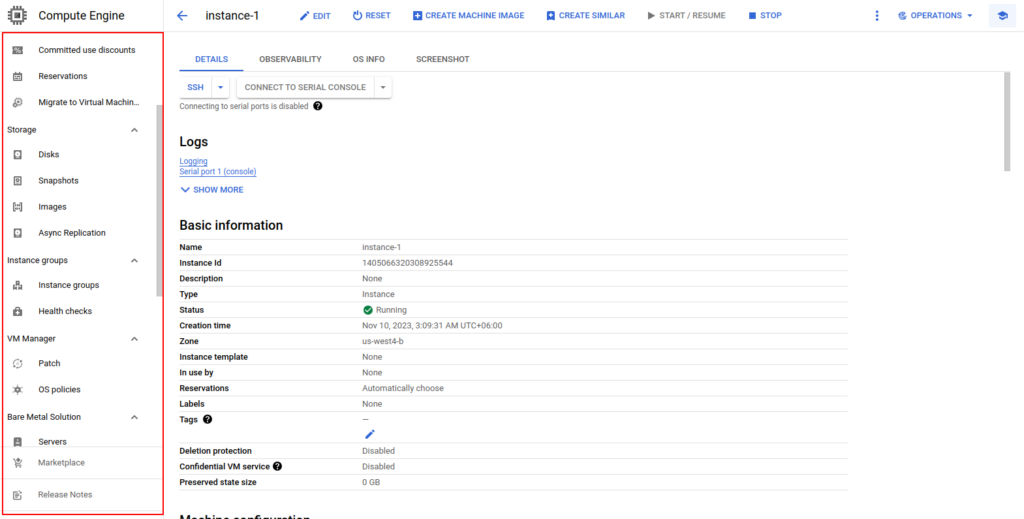This screenshot has height=519, width=1024.
Task: Click the instance-1 page title
Action: coord(232,16)
